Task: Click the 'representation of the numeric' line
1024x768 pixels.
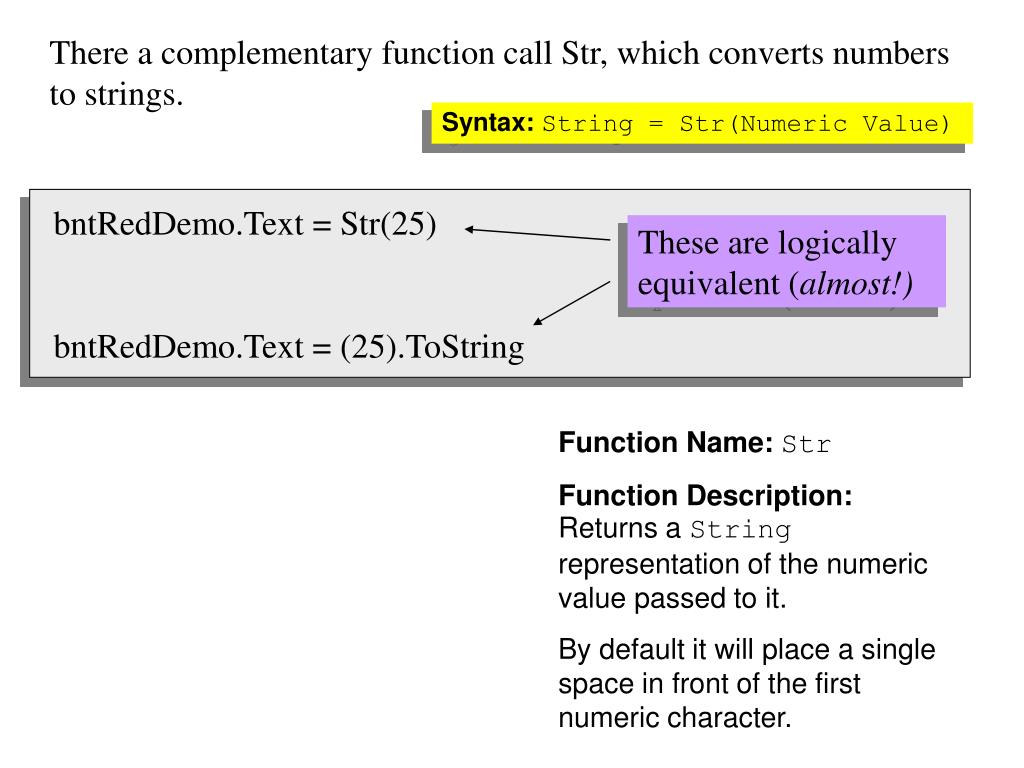Action: (x=743, y=564)
